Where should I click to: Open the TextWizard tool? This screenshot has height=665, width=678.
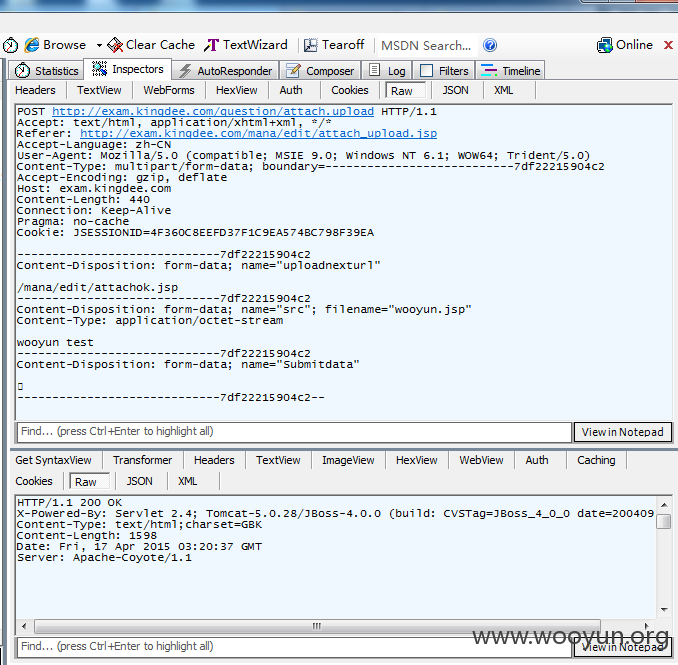[x=246, y=45]
